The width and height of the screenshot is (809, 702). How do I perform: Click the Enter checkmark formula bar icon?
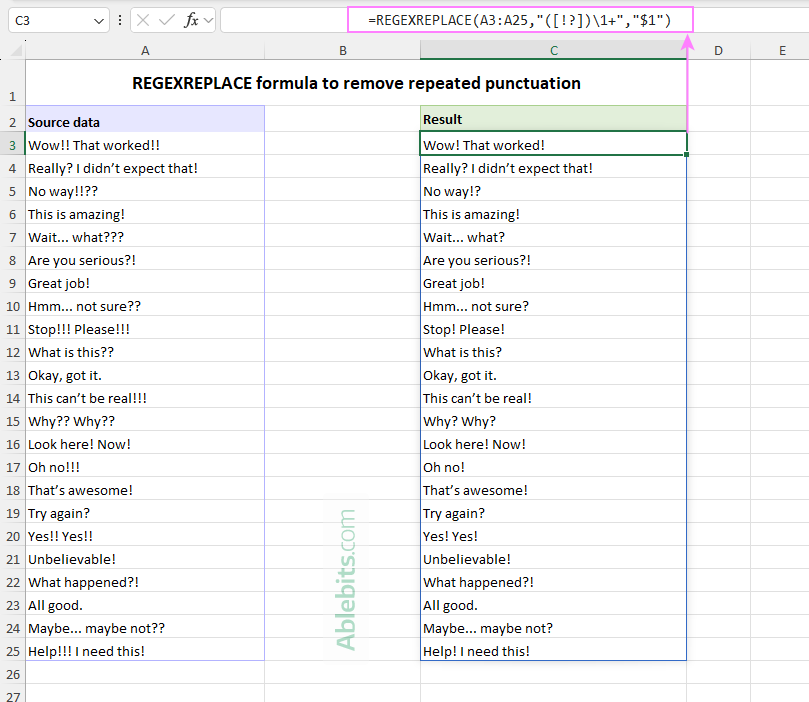point(167,20)
